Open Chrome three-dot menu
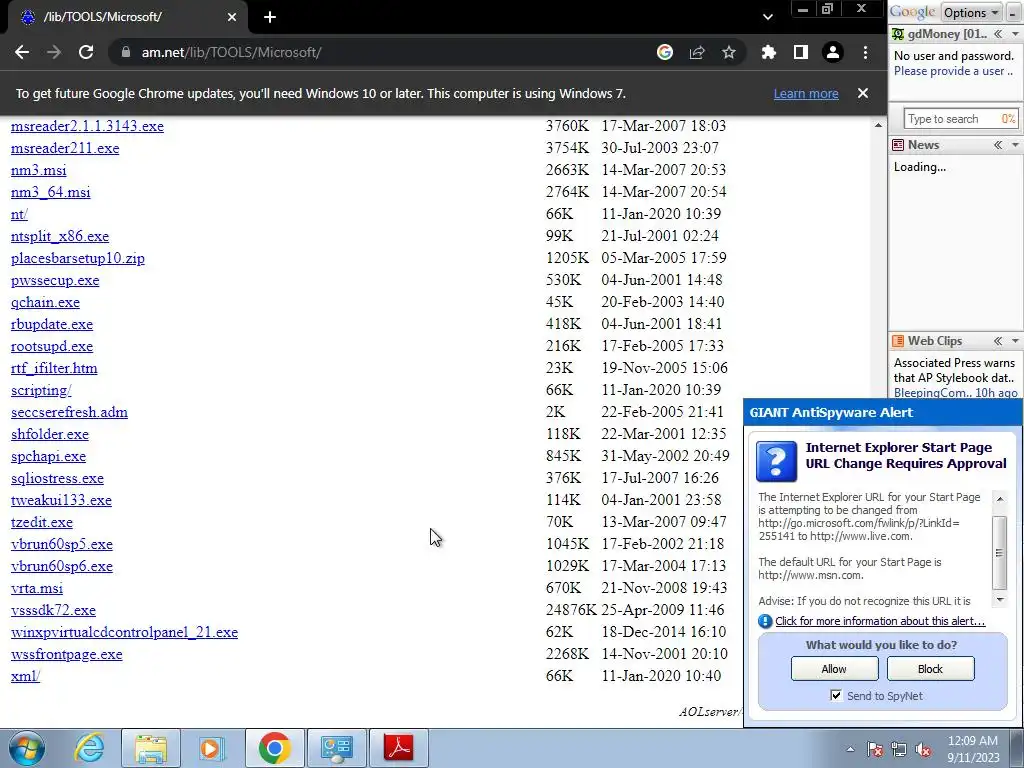The image size is (1024, 768). click(865, 52)
